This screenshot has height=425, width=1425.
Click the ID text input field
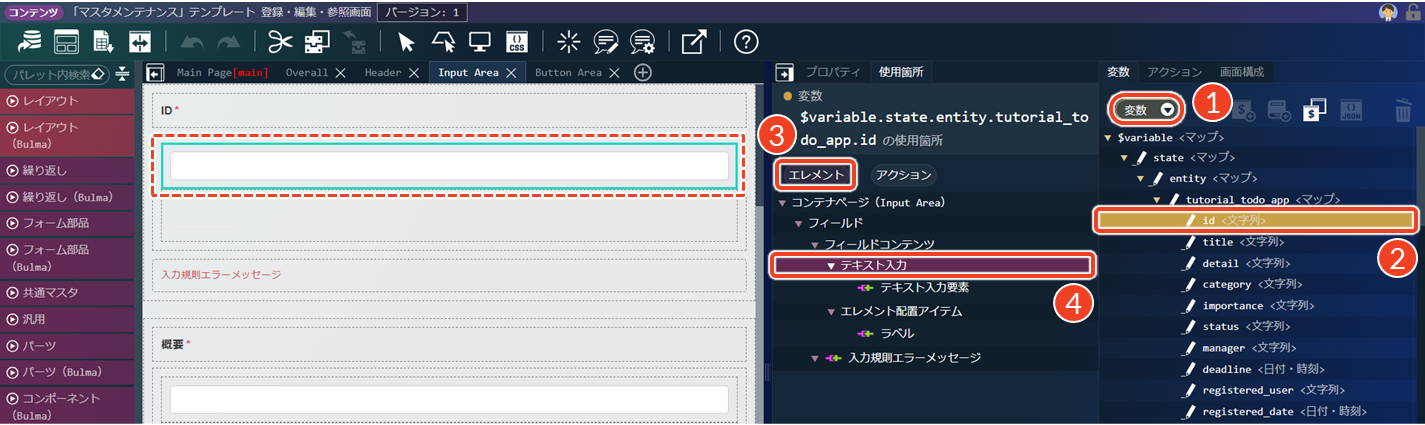[x=449, y=166]
